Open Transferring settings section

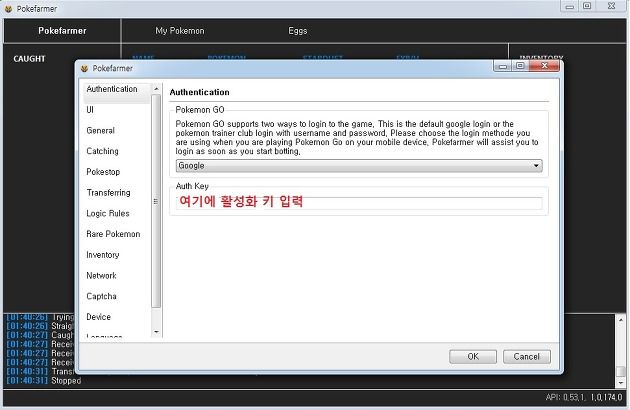click(x=108, y=193)
